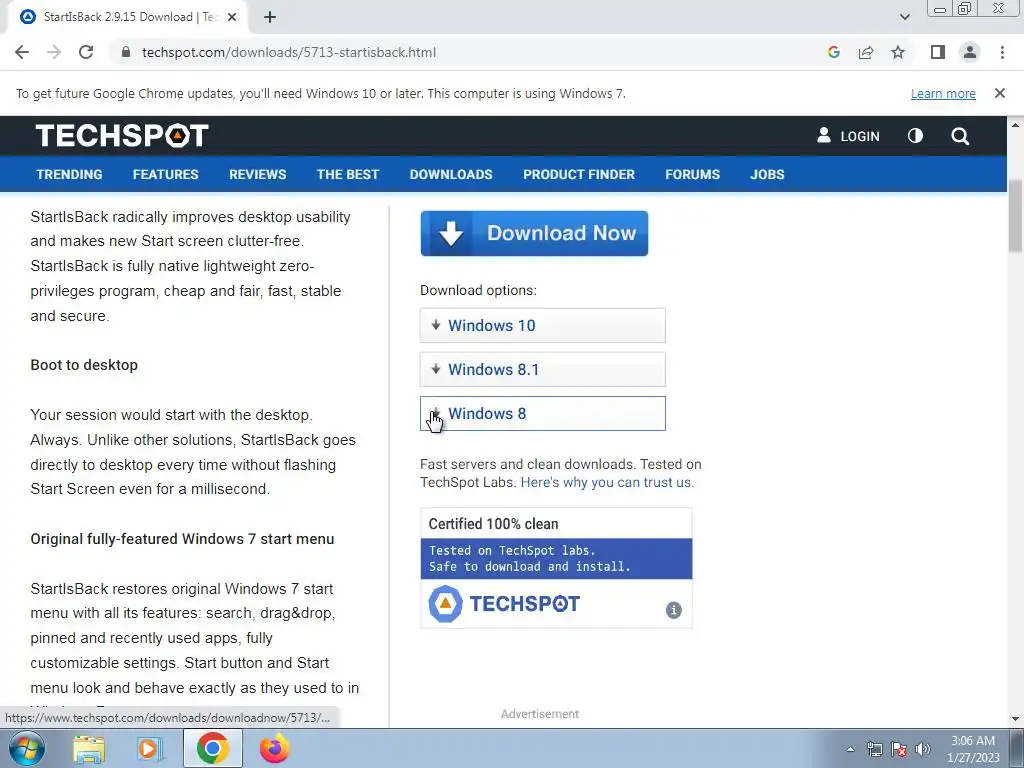Open the REVIEWS menu
The image size is (1024, 768).
pos(257,174)
